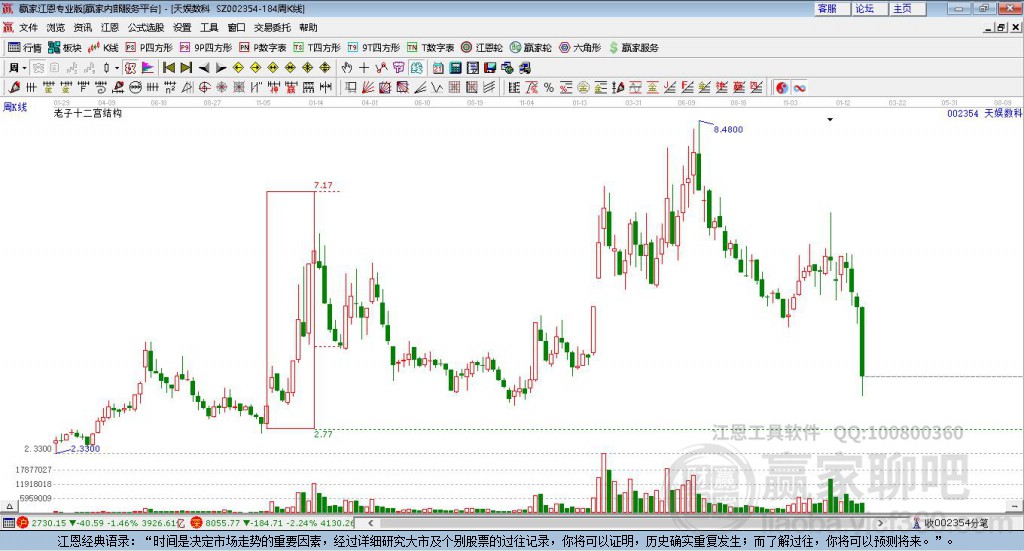Viewport: 1024px width, 551px height.
Task: Click the blue infinity loop icon
Action: 800,87
